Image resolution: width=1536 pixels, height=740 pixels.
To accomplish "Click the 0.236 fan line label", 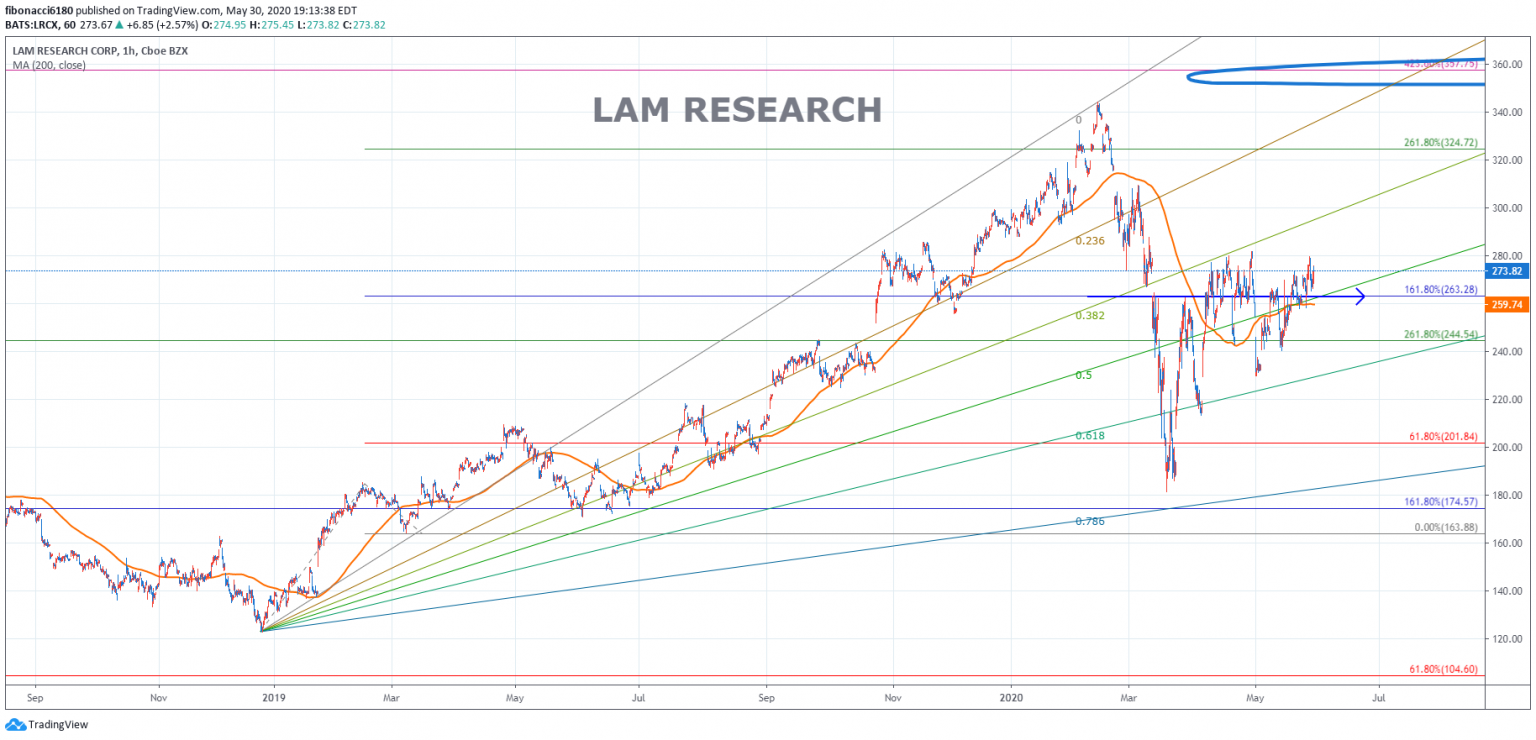I will (1090, 241).
